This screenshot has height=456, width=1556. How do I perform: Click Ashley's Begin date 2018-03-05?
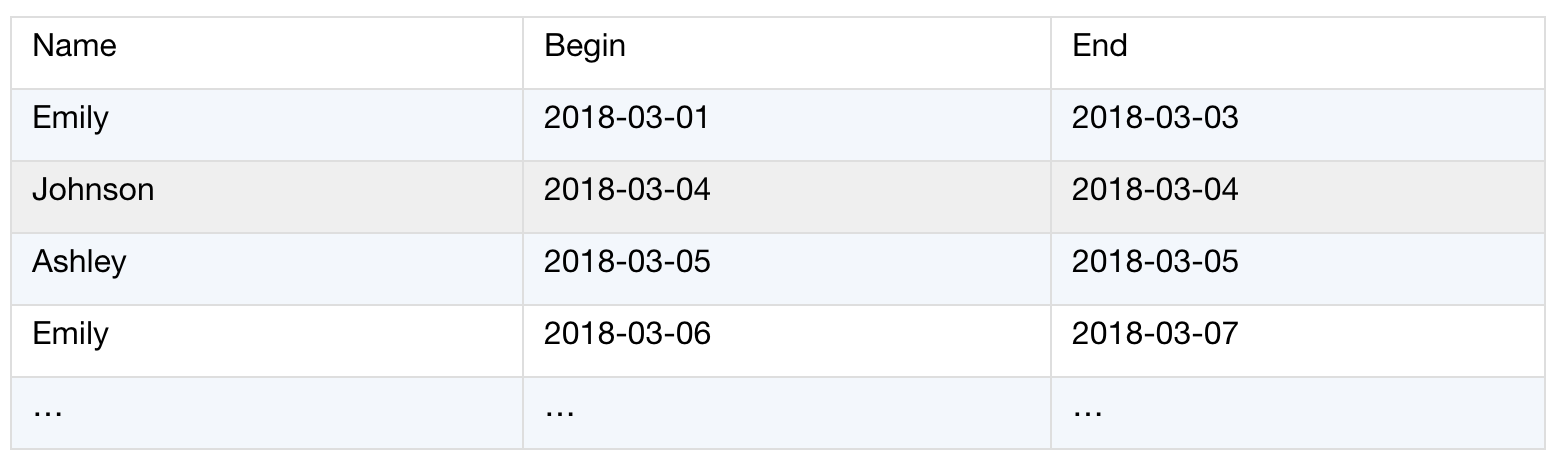(x=626, y=262)
